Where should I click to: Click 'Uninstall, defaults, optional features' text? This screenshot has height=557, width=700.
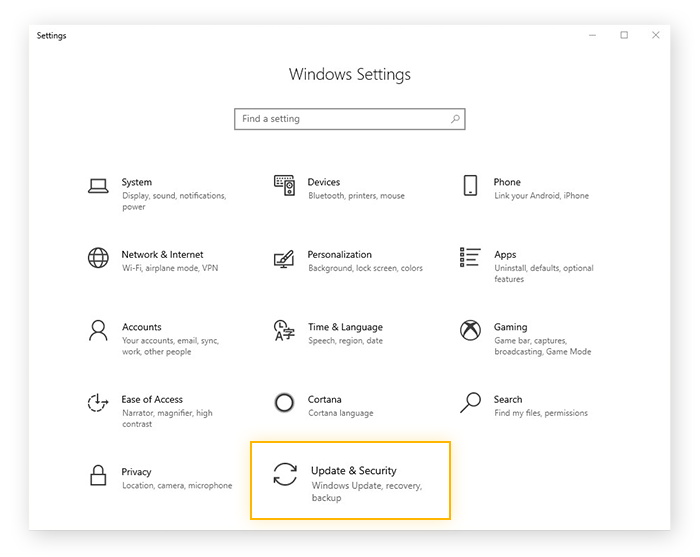[x=544, y=274]
